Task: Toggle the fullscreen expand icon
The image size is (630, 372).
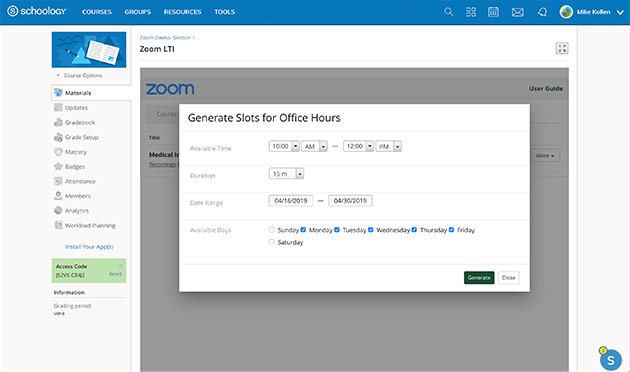Action: tap(562, 48)
